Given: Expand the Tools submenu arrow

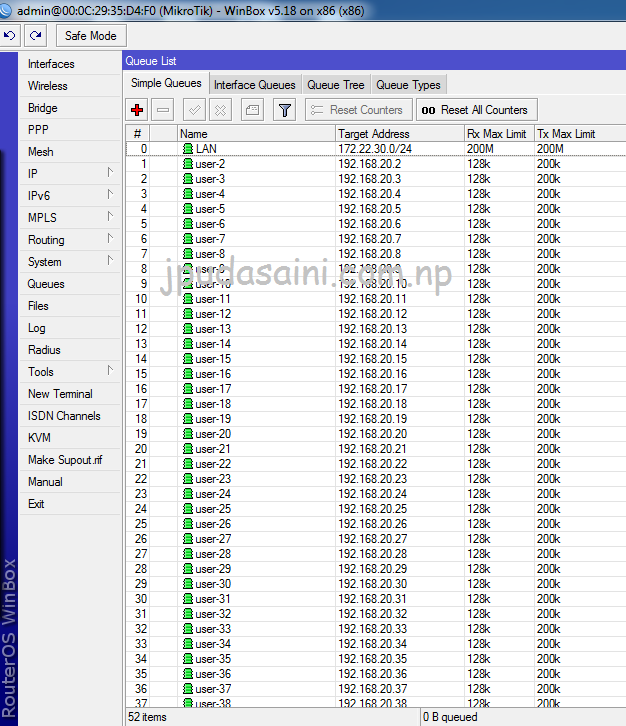Looking at the screenshot, I should [x=110, y=370].
